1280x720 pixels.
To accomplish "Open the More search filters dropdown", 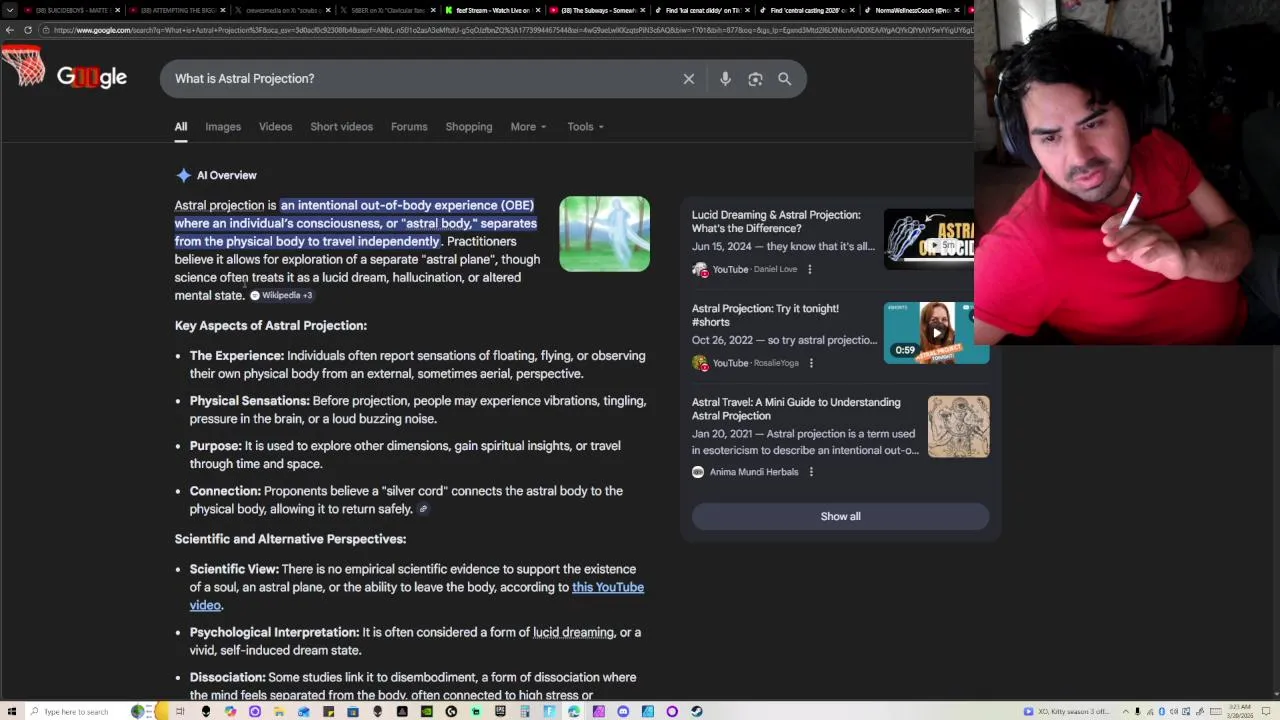I will tap(528, 127).
